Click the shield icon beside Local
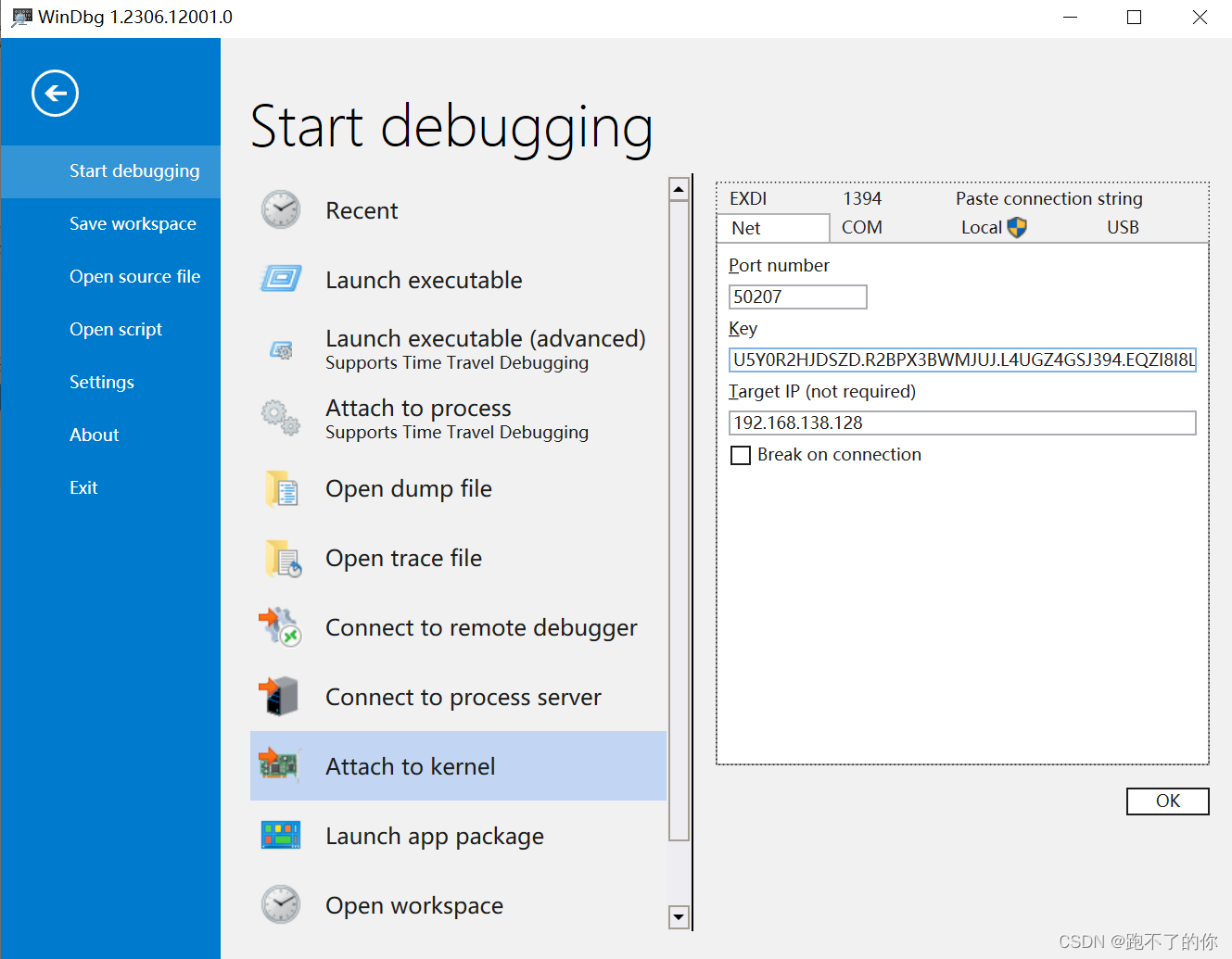Screen dimensions: 1232x959 pyautogui.click(x=1017, y=227)
